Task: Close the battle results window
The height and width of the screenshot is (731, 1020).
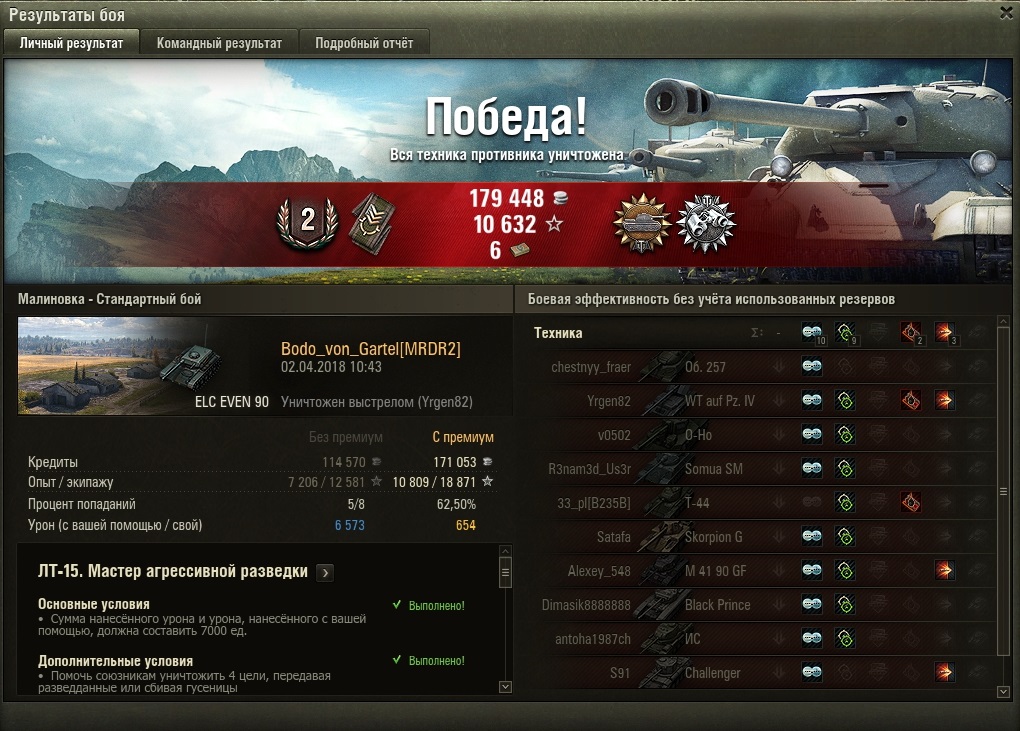Action: (1006, 13)
